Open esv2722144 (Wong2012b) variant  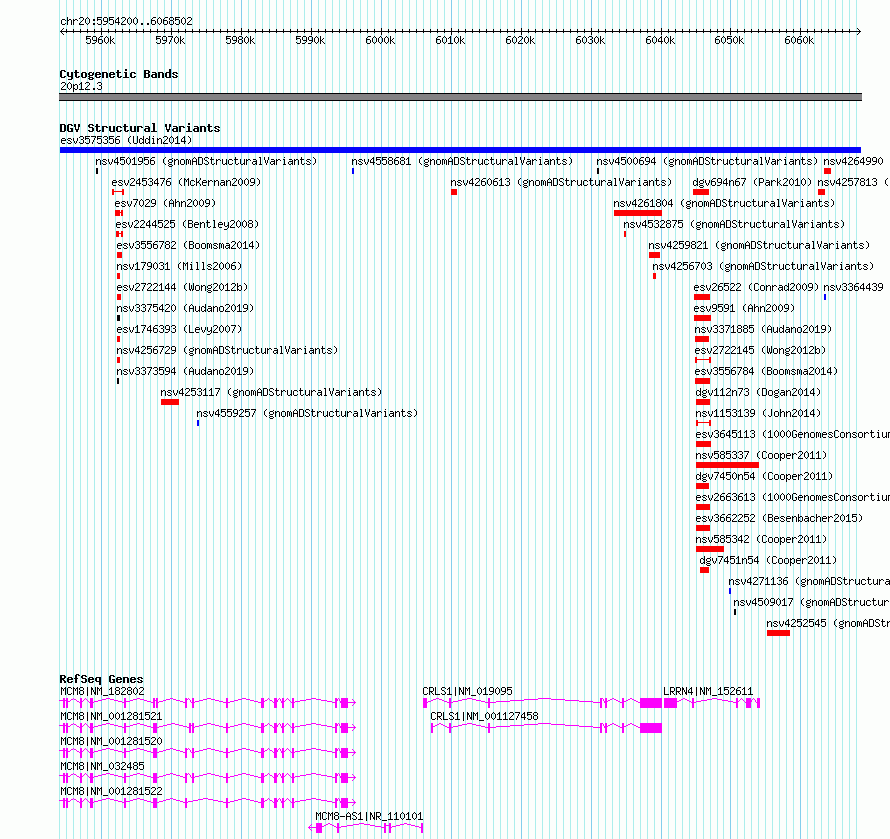(182, 287)
